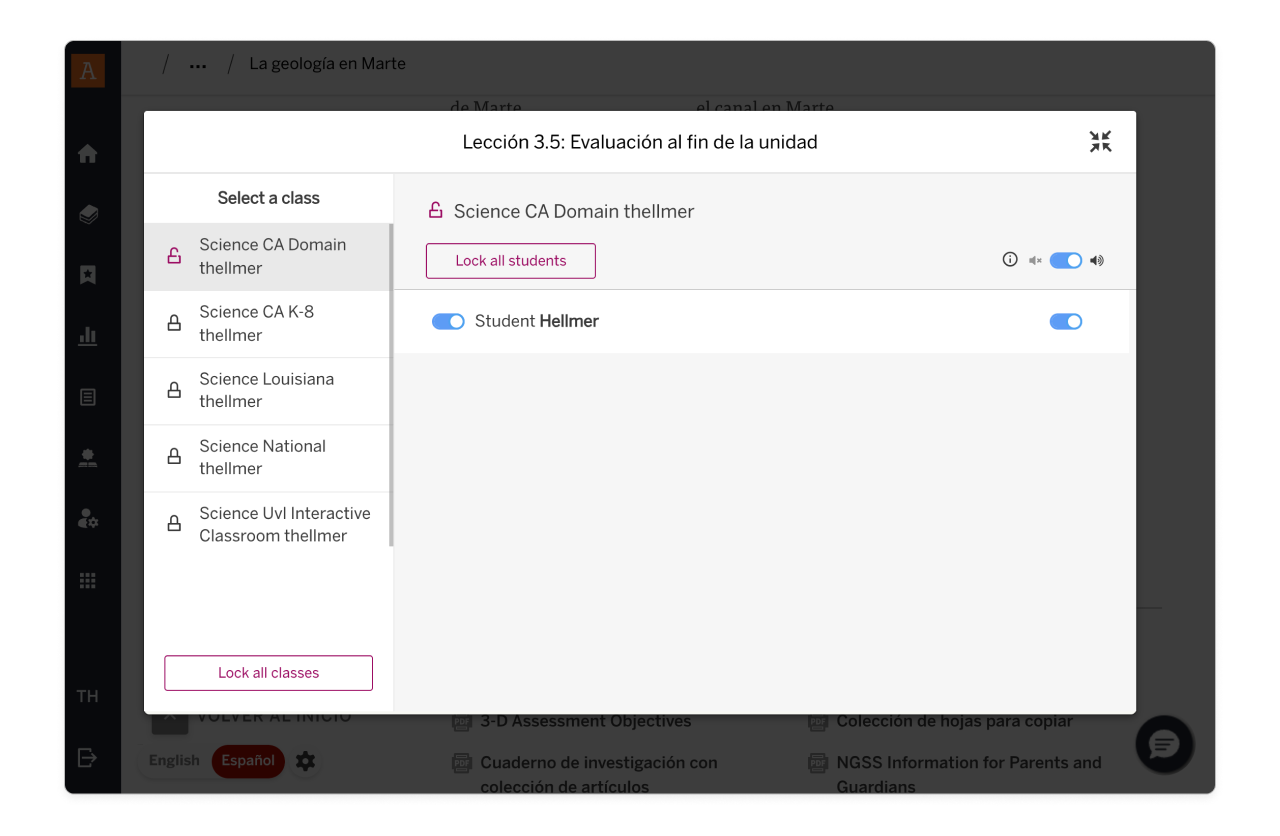1280x836 pixels.
Task: Click the Lock all students button
Action: [x=510, y=260]
